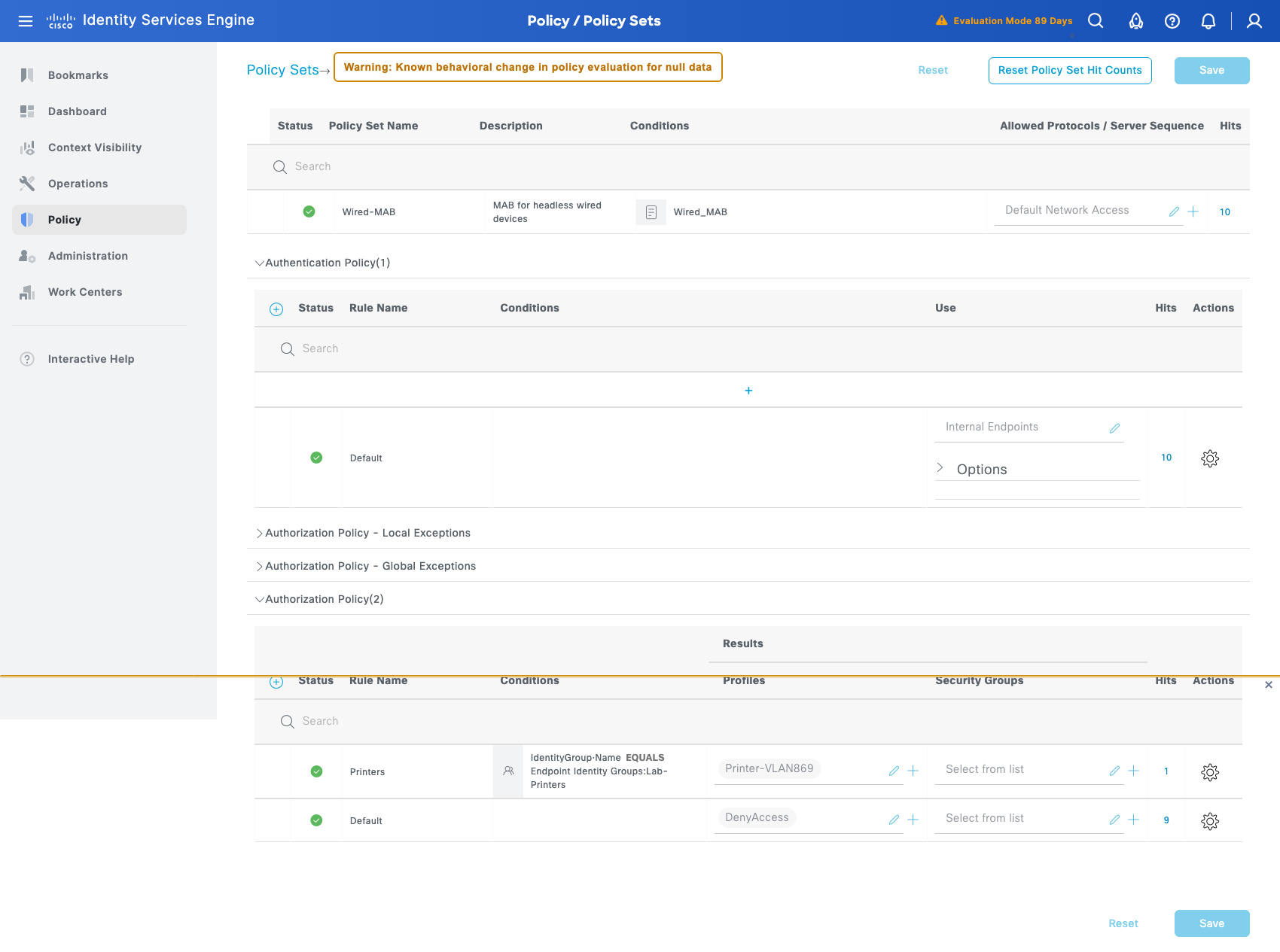Open the gear actions for the Printers rule
The width and height of the screenshot is (1280, 952).
[x=1210, y=772]
